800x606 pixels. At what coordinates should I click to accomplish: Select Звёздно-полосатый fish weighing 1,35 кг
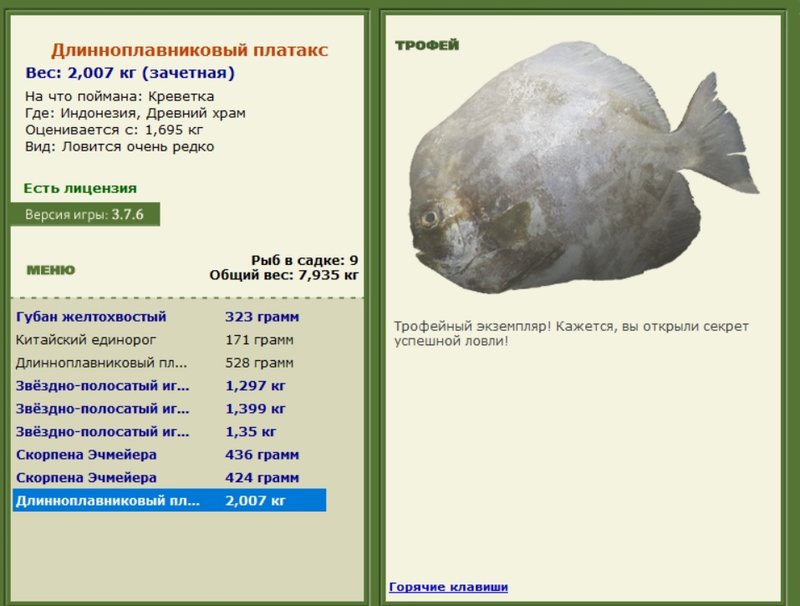[x=169, y=432]
